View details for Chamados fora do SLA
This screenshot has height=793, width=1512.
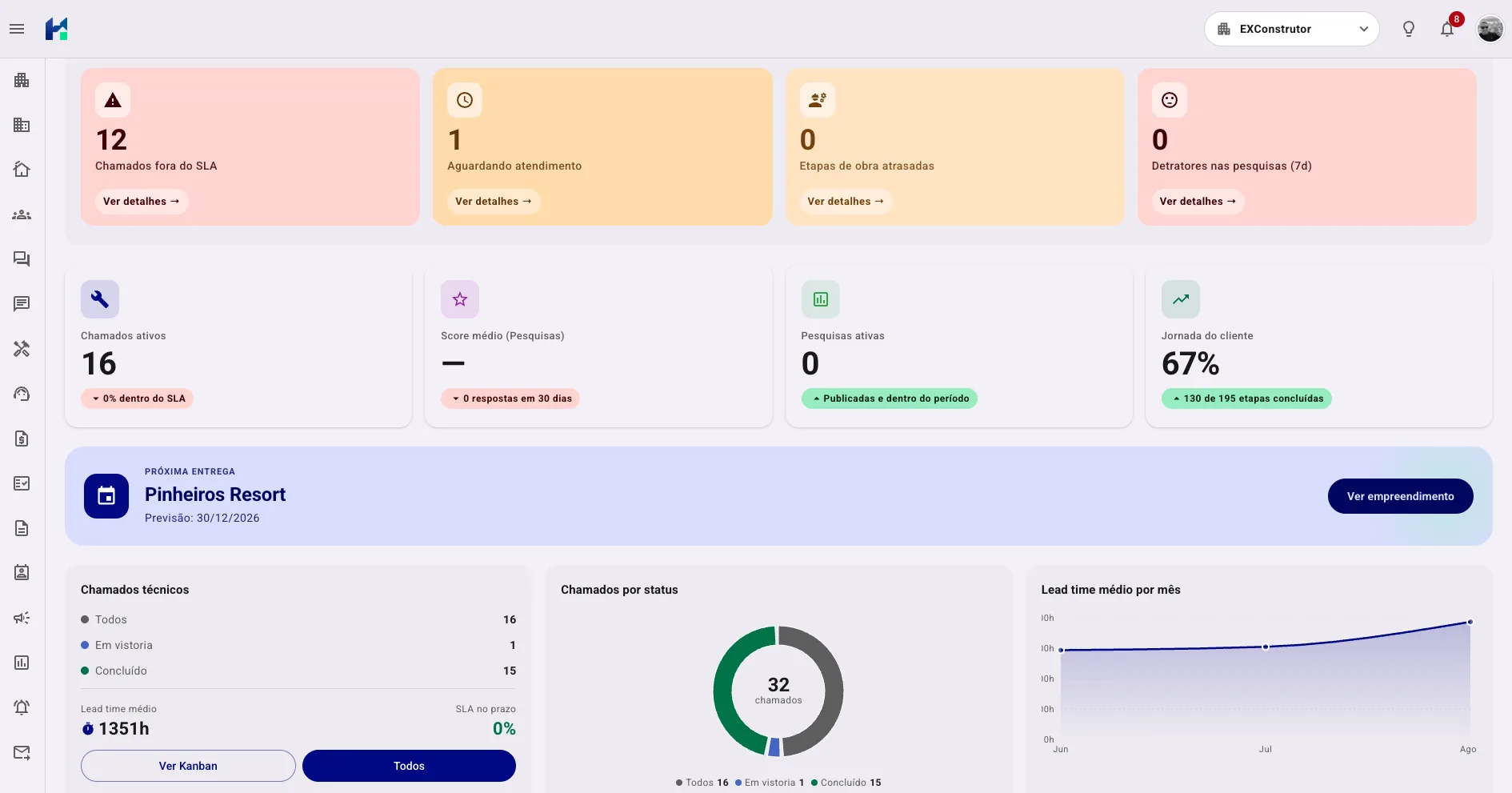141,202
